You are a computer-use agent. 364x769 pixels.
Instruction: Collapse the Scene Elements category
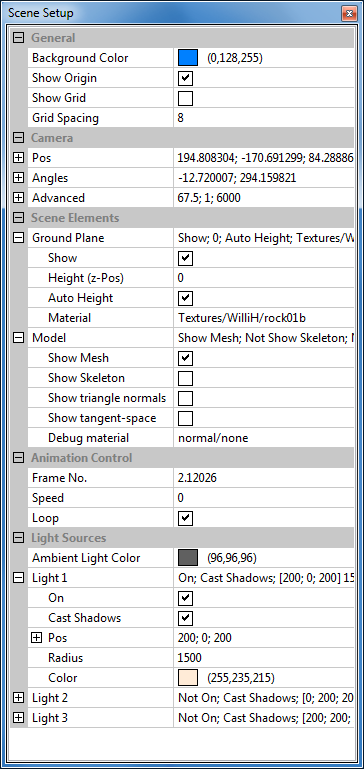18,218
